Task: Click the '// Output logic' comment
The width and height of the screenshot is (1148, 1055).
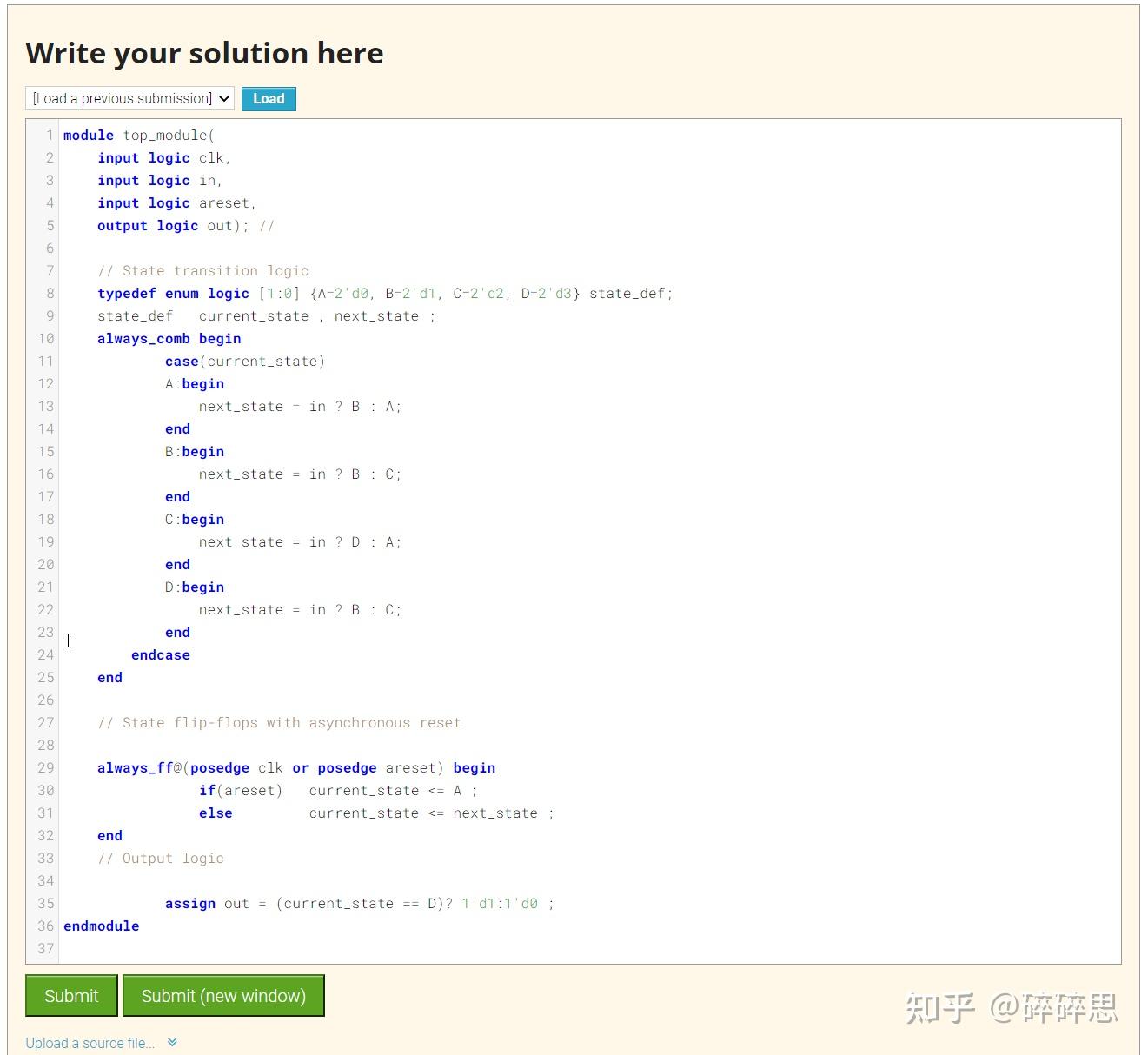Action: 162,858
